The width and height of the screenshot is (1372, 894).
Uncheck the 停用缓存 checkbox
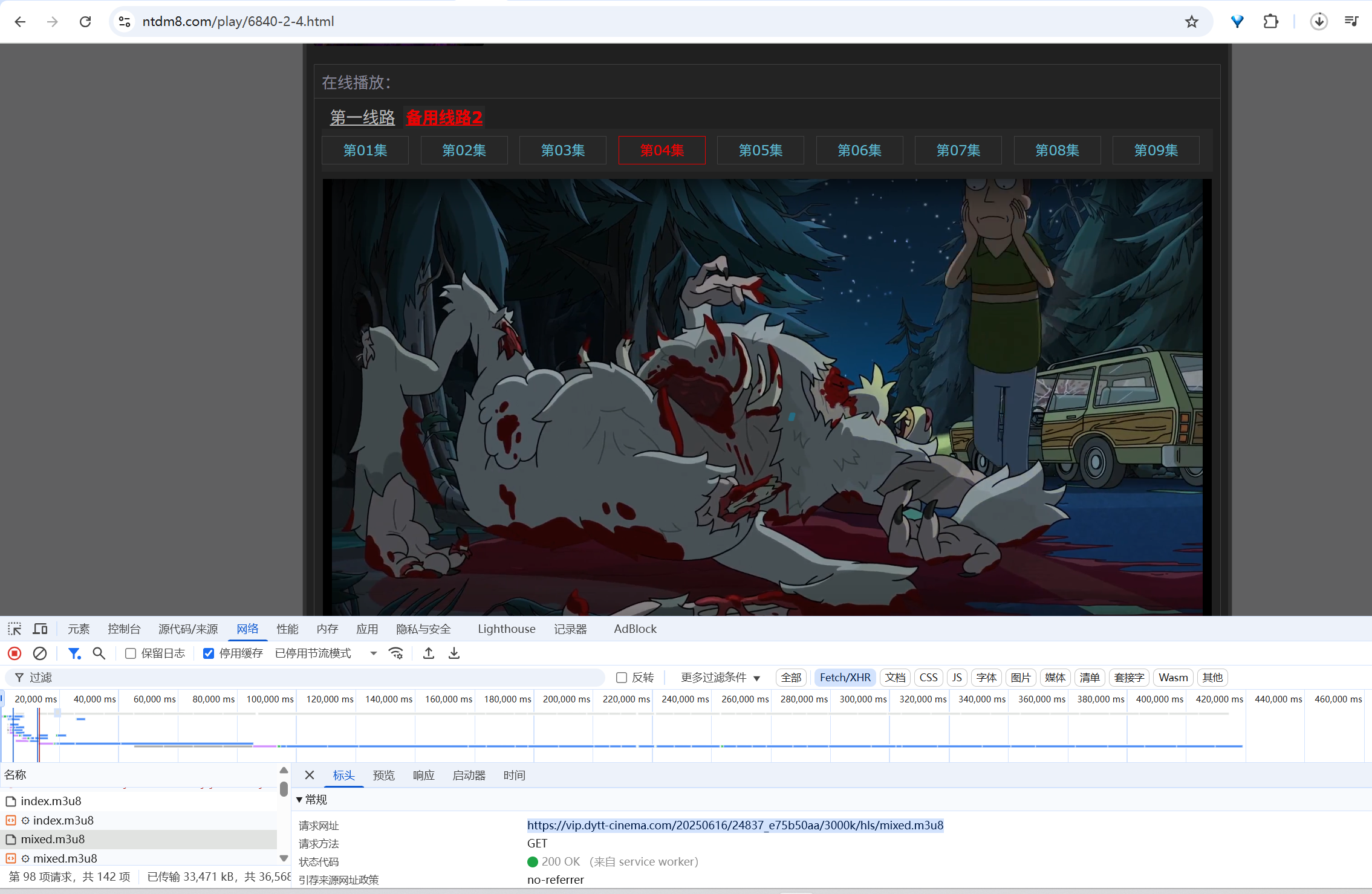pyautogui.click(x=209, y=653)
